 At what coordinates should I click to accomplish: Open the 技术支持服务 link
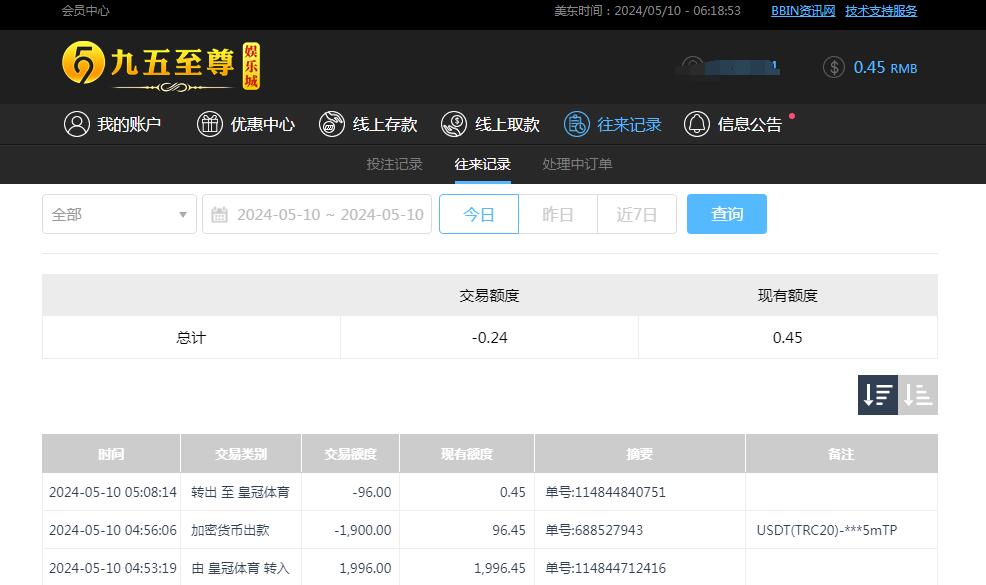881,11
